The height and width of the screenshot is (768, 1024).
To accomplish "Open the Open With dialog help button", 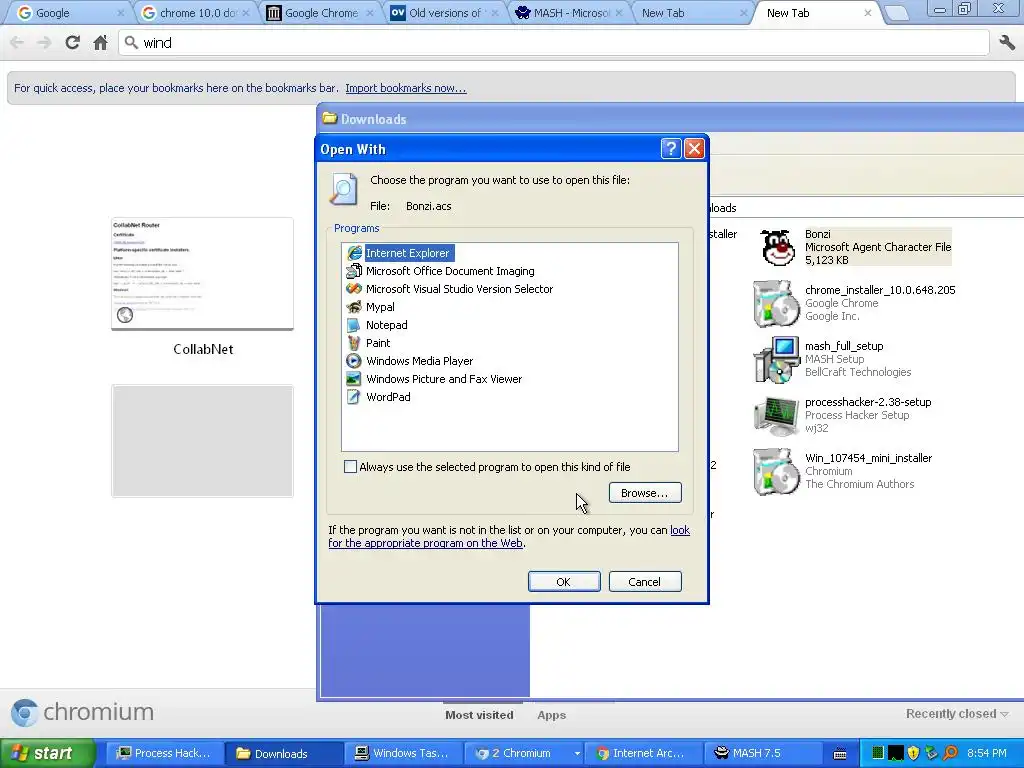I will [x=671, y=149].
